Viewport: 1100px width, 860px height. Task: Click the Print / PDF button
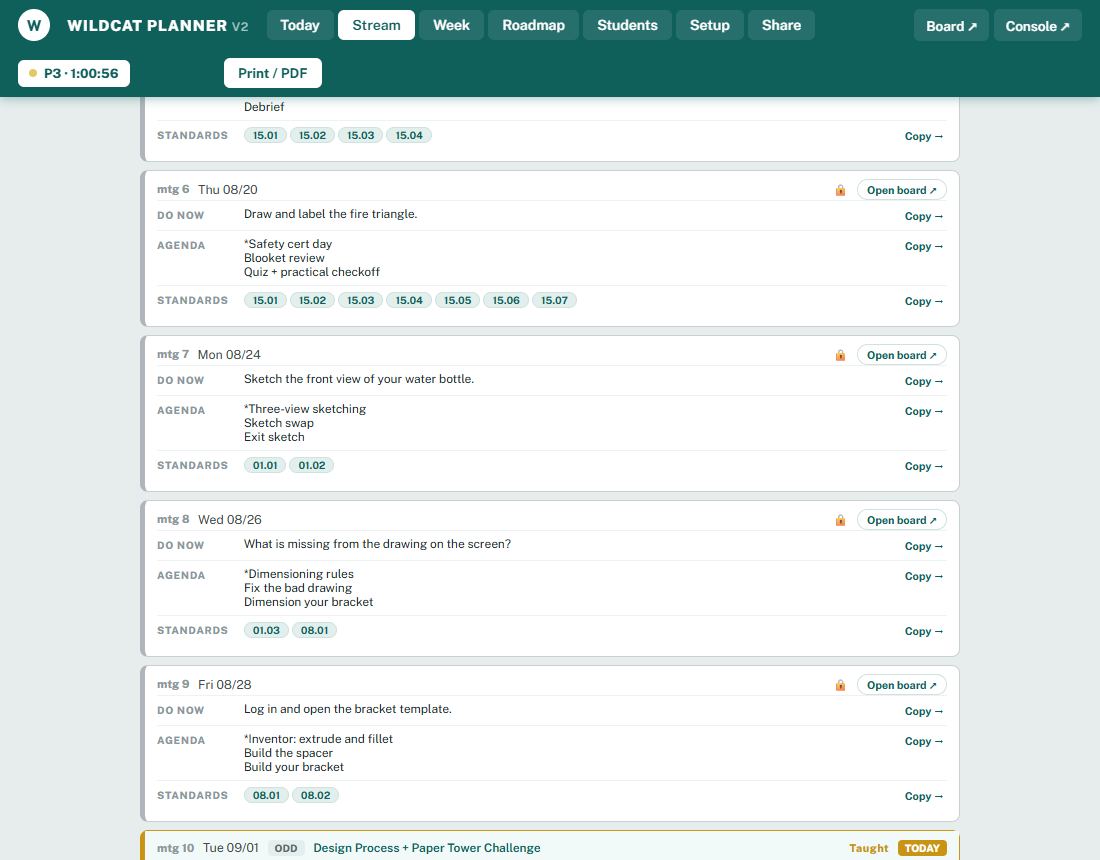click(273, 73)
